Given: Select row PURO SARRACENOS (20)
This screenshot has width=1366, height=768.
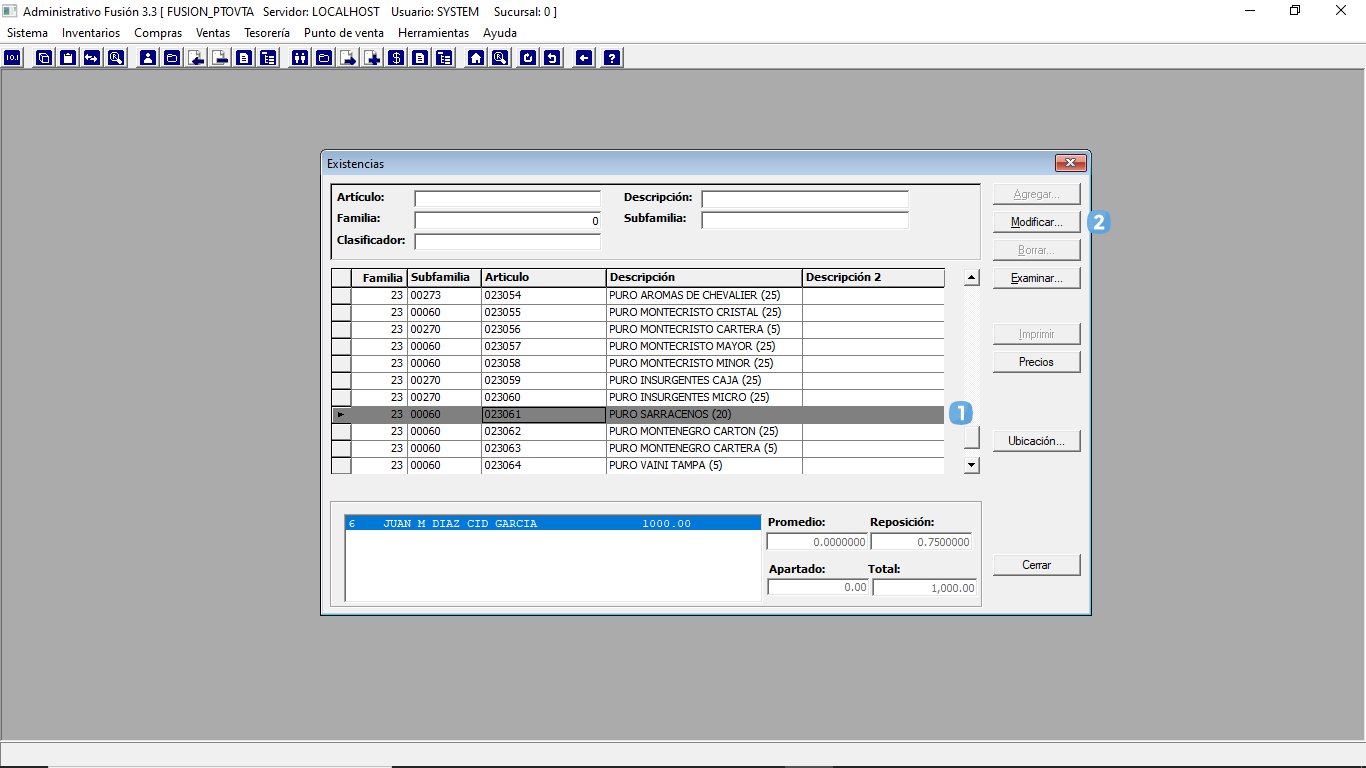Looking at the screenshot, I should (x=638, y=414).
